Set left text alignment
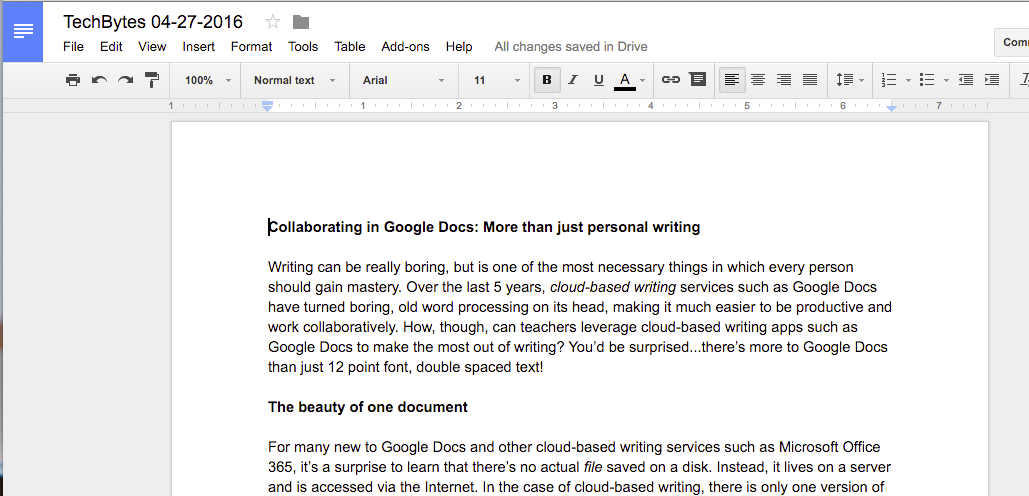The image size is (1029, 496). (732, 80)
